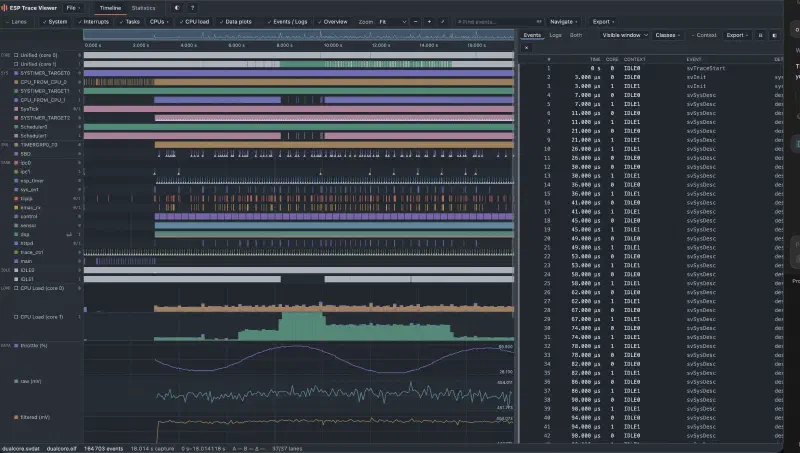Click the throttle (%) data plot icon

[x=16, y=345]
